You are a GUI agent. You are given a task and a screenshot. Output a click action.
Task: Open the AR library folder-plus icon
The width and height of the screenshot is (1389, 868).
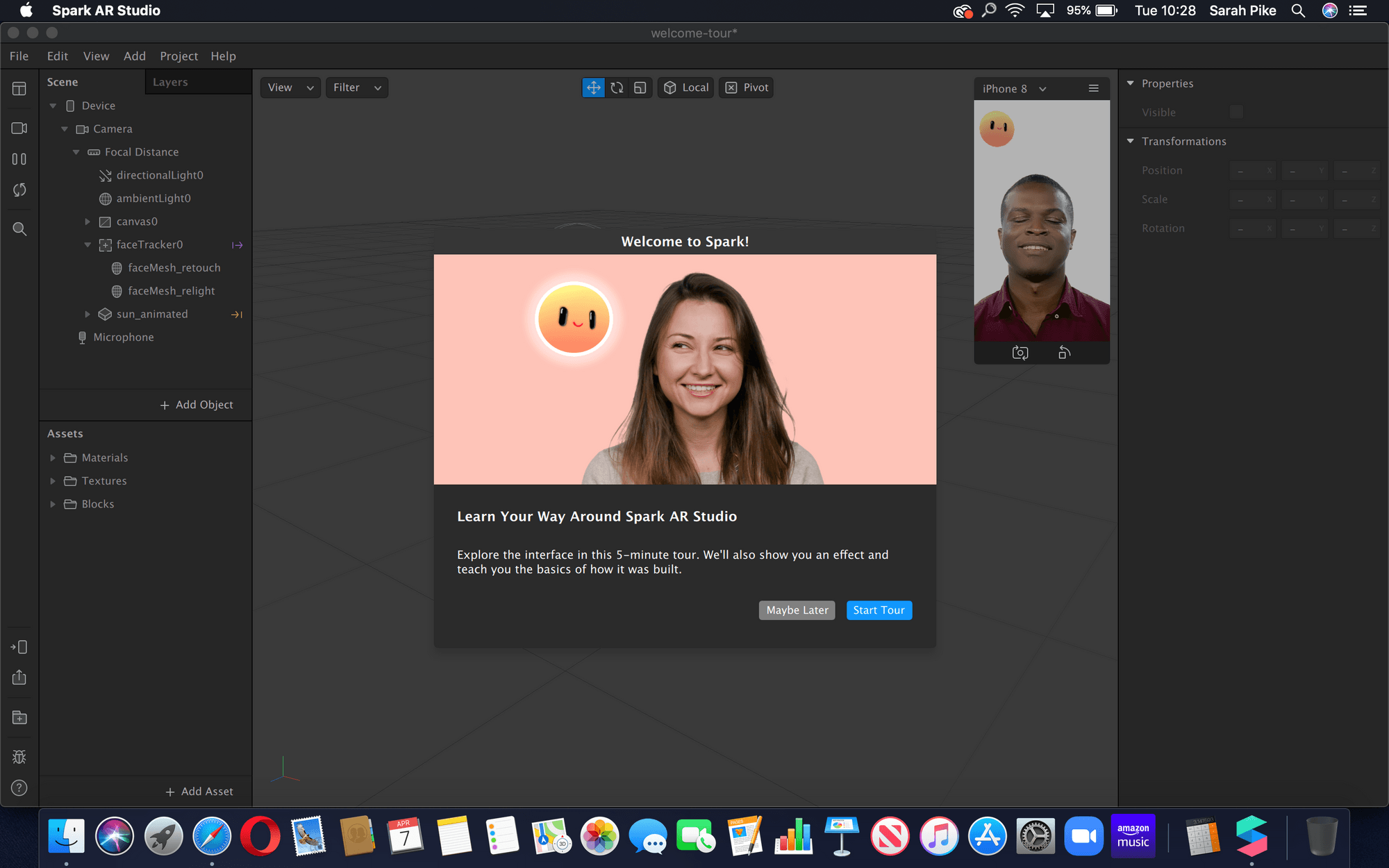pyautogui.click(x=19, y=717)
